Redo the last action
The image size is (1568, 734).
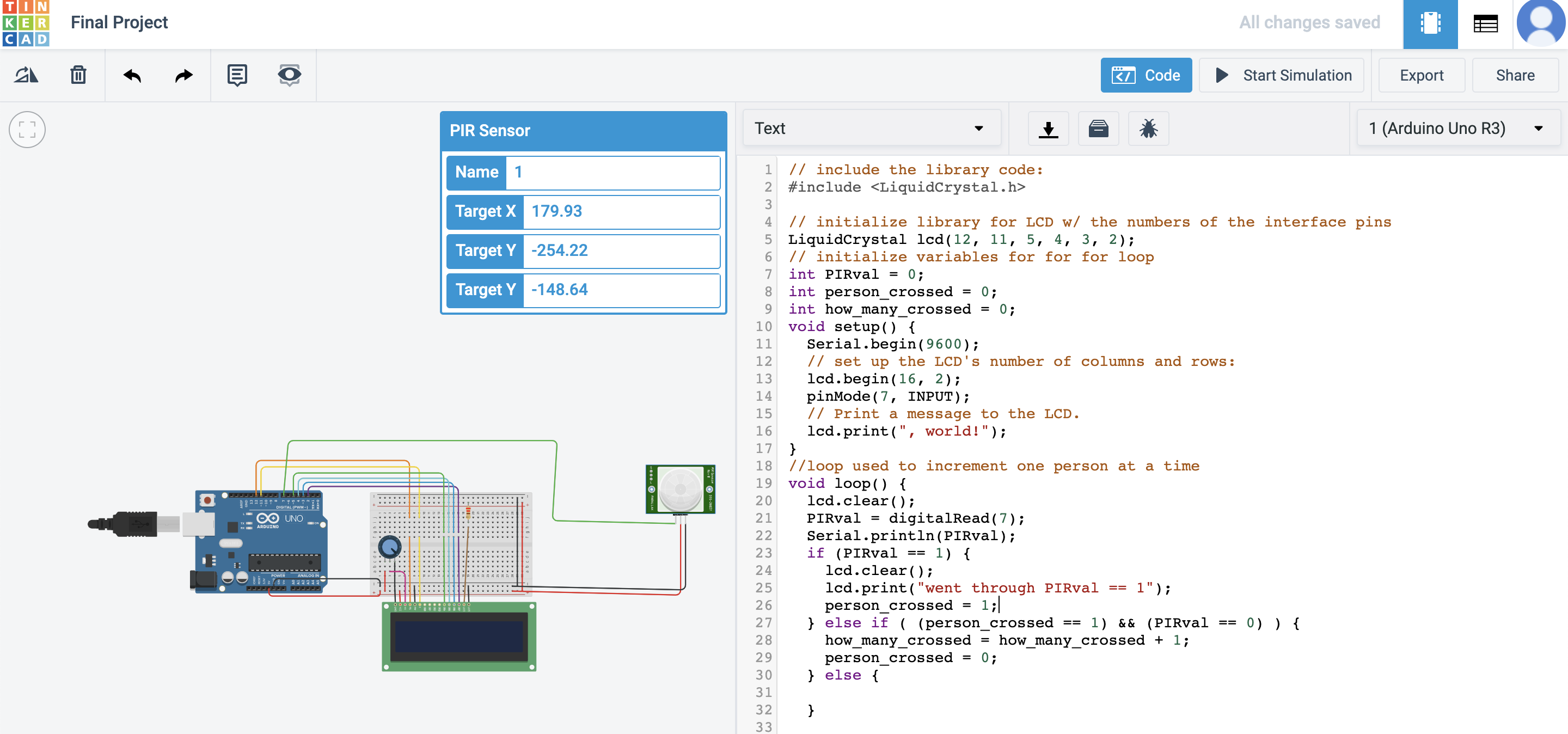tap(183, 75)
